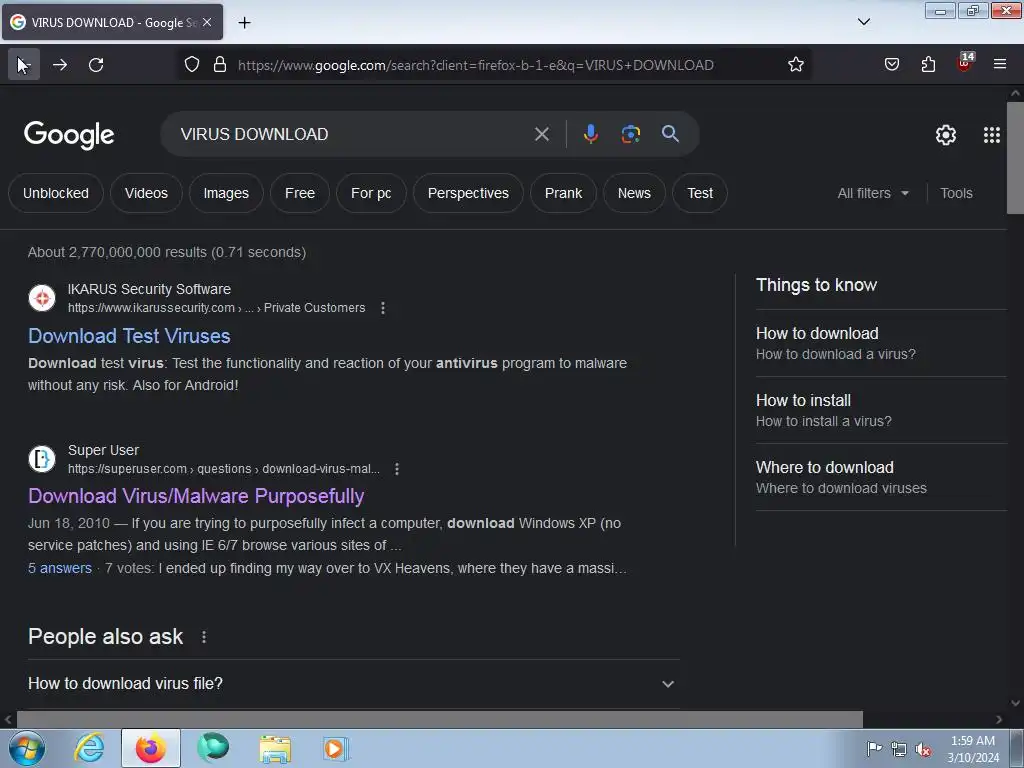Clear the search box text
Image resolution: width=1024 pixels, height=768 pixels.
pyautogui.click(x=541, y=134)
